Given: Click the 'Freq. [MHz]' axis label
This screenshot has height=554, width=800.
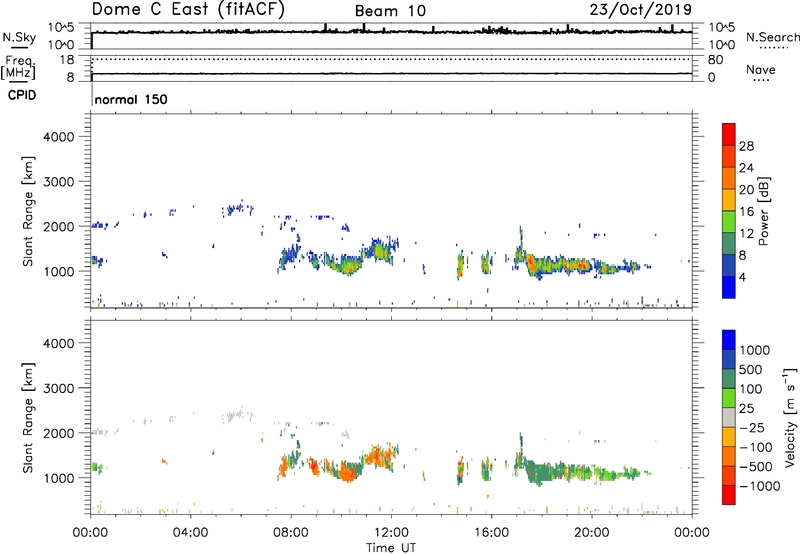Looking at the screenshot, I should point(18,67).
